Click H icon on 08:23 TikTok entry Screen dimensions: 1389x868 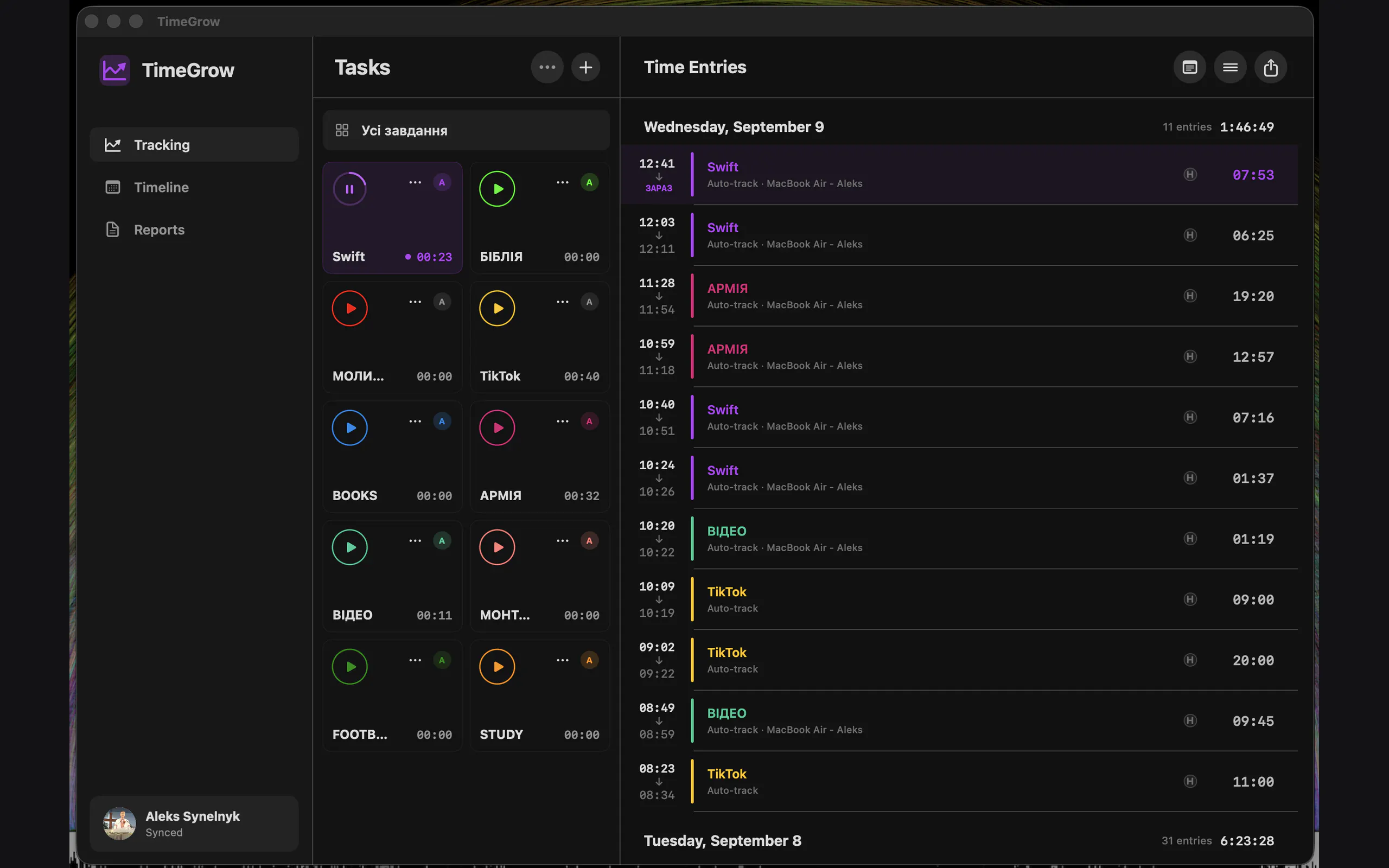[x=1190, y=781]
